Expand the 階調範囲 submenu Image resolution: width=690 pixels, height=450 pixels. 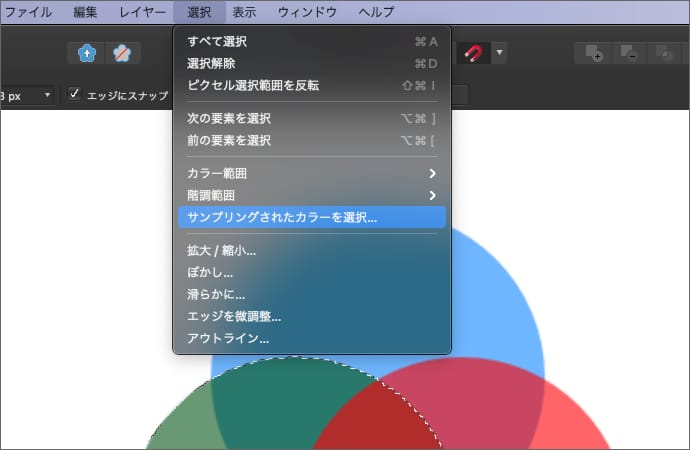pyautogui.click(x=311, y=196)
